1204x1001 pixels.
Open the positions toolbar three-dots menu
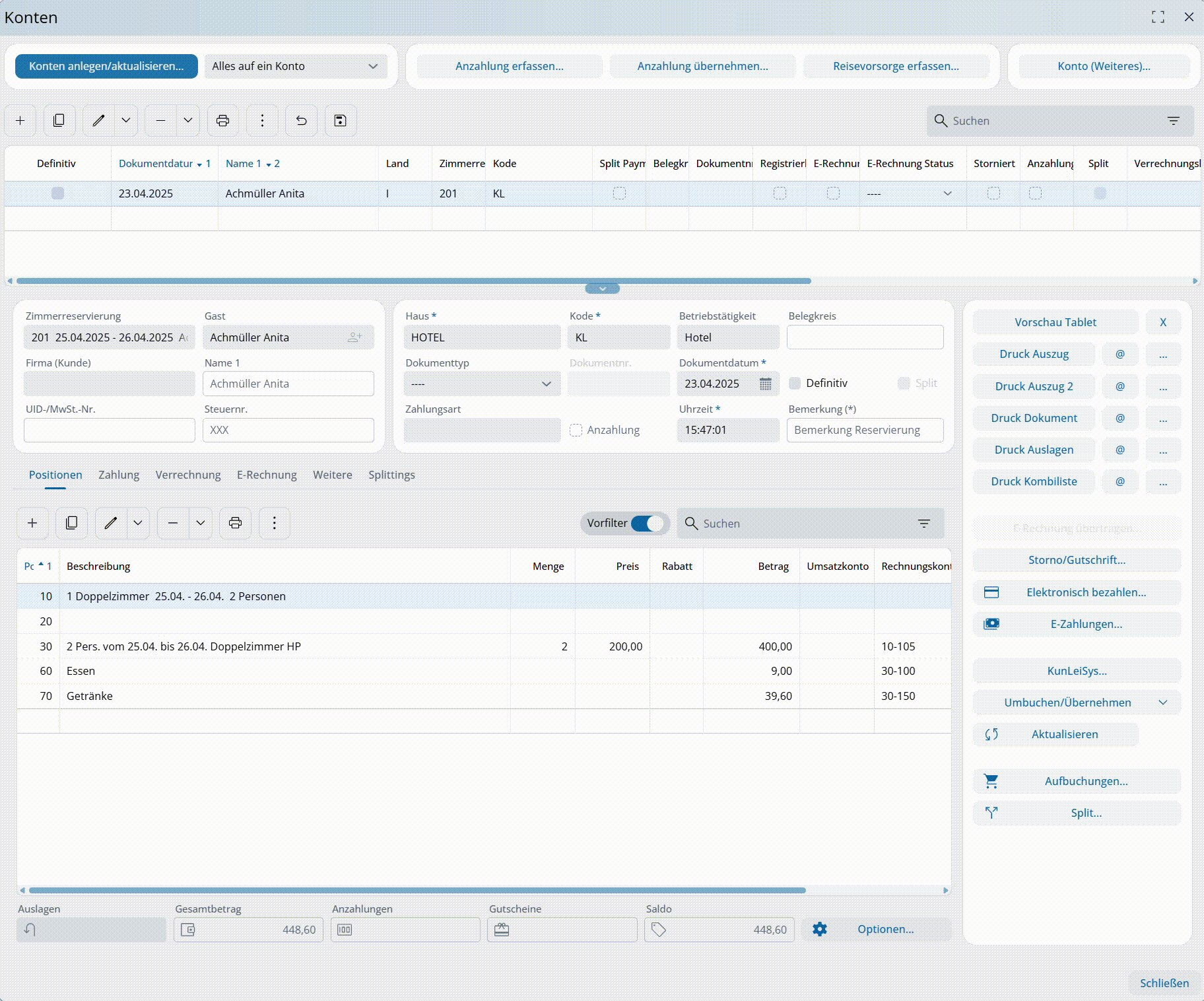(275, 523)
